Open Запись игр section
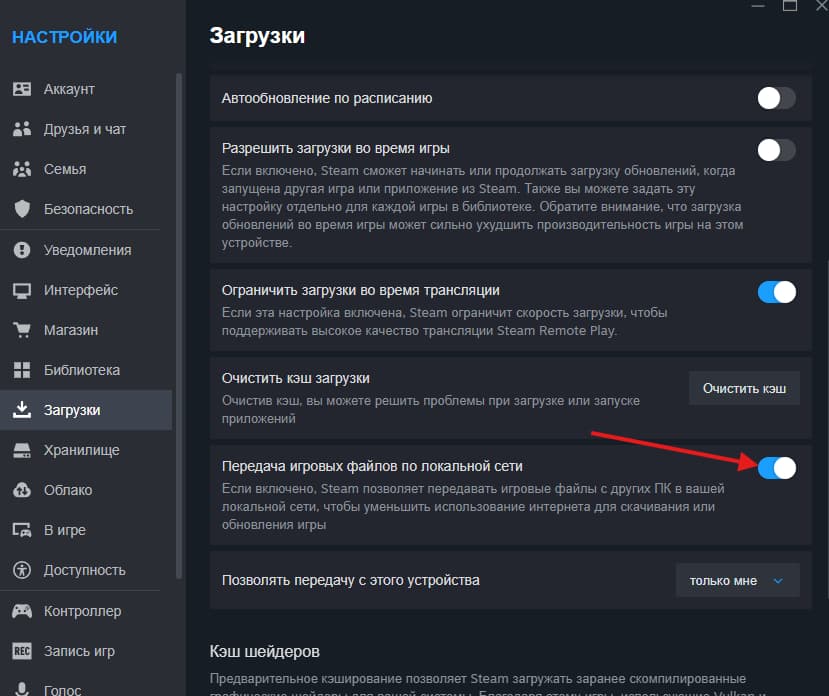This screenshot has height=696, width=829. tap(86, 651)
